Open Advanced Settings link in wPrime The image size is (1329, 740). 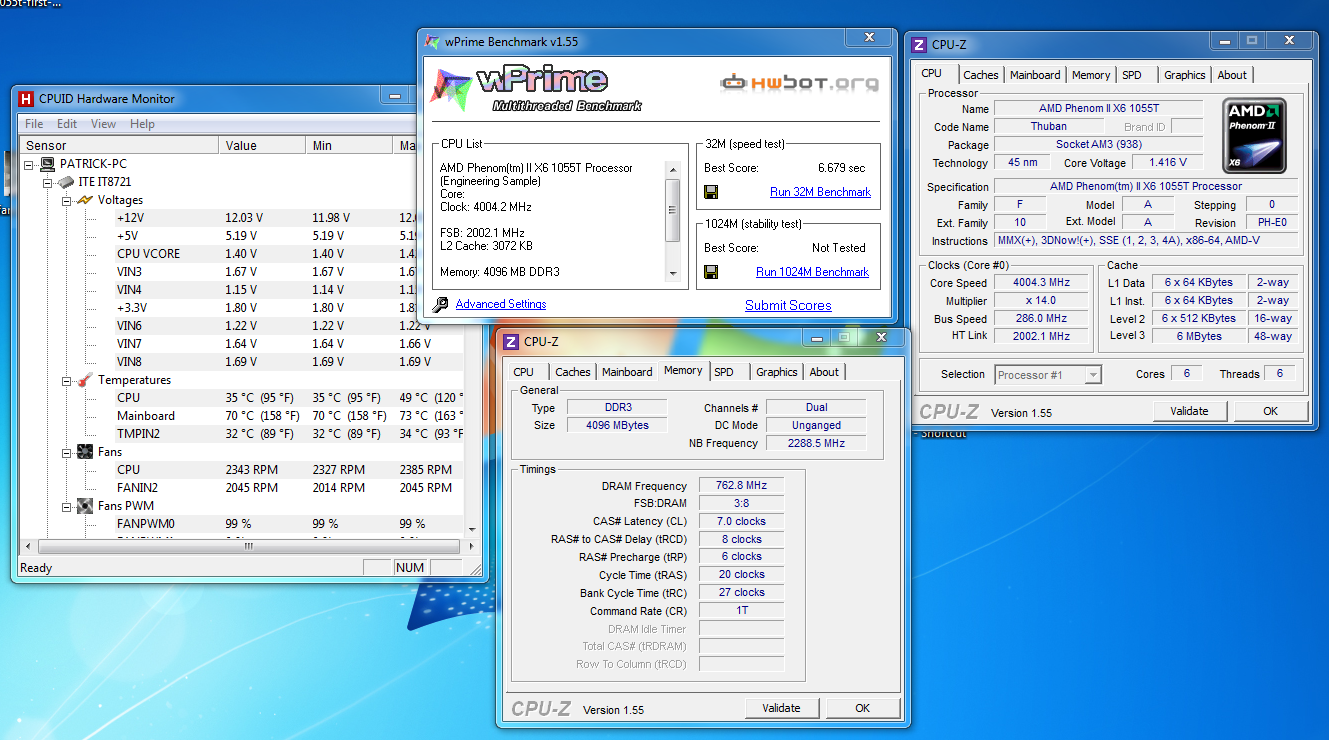point(501,304)
